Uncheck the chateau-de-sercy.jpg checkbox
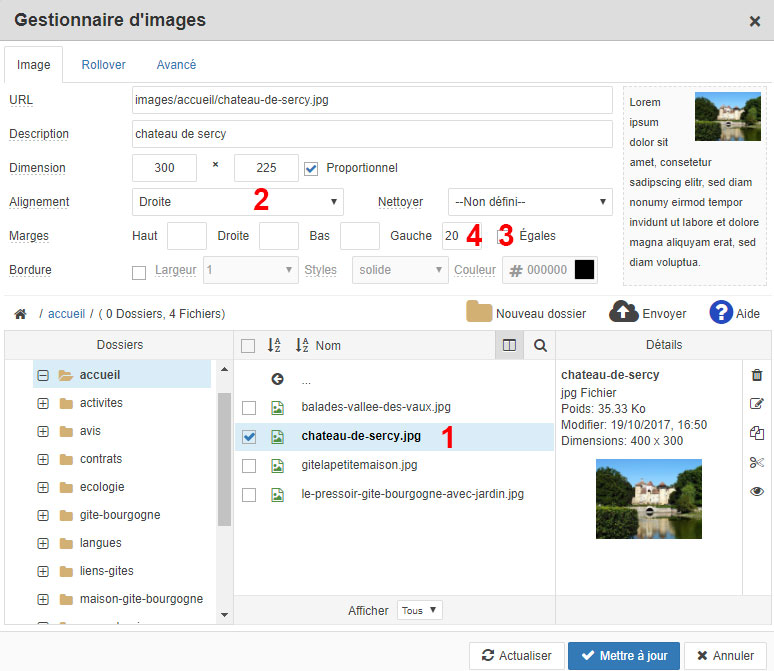The width and height of the screenshot is (774, 671). pos(249,436)
